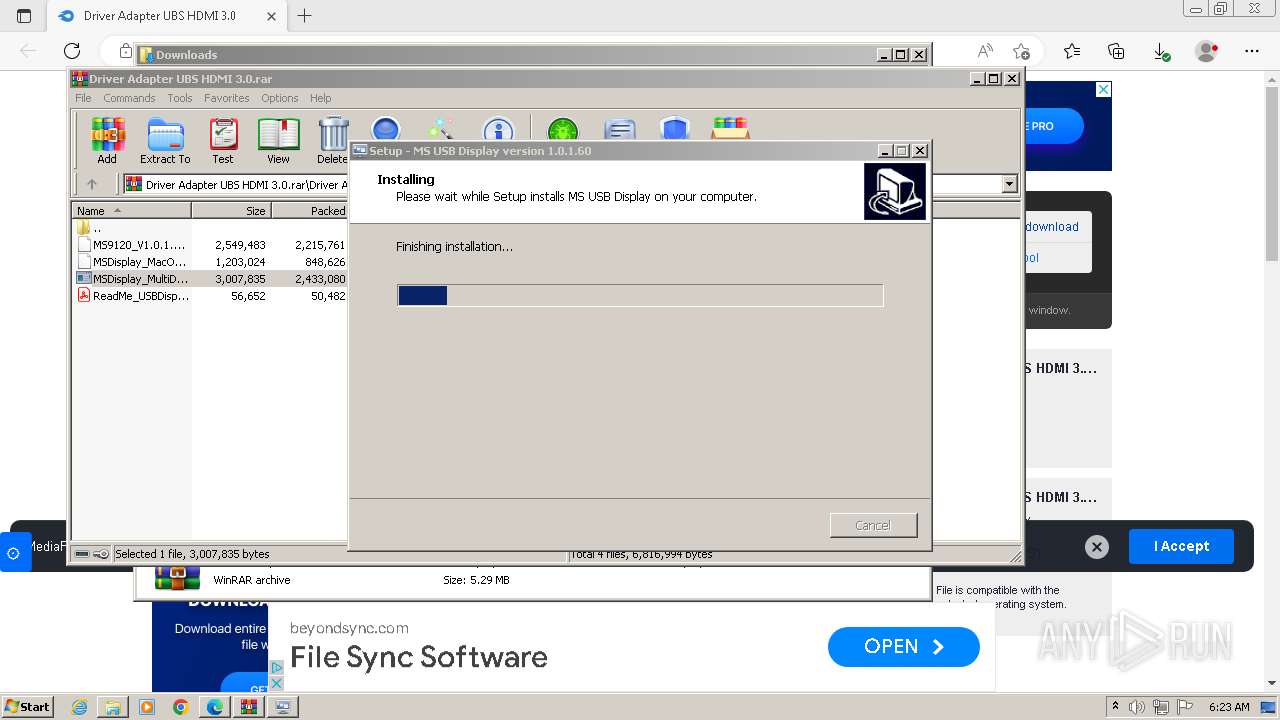Click the green virus scan icon in WinRAR
Screen dimensions: 1280x720
pos(563,131)
